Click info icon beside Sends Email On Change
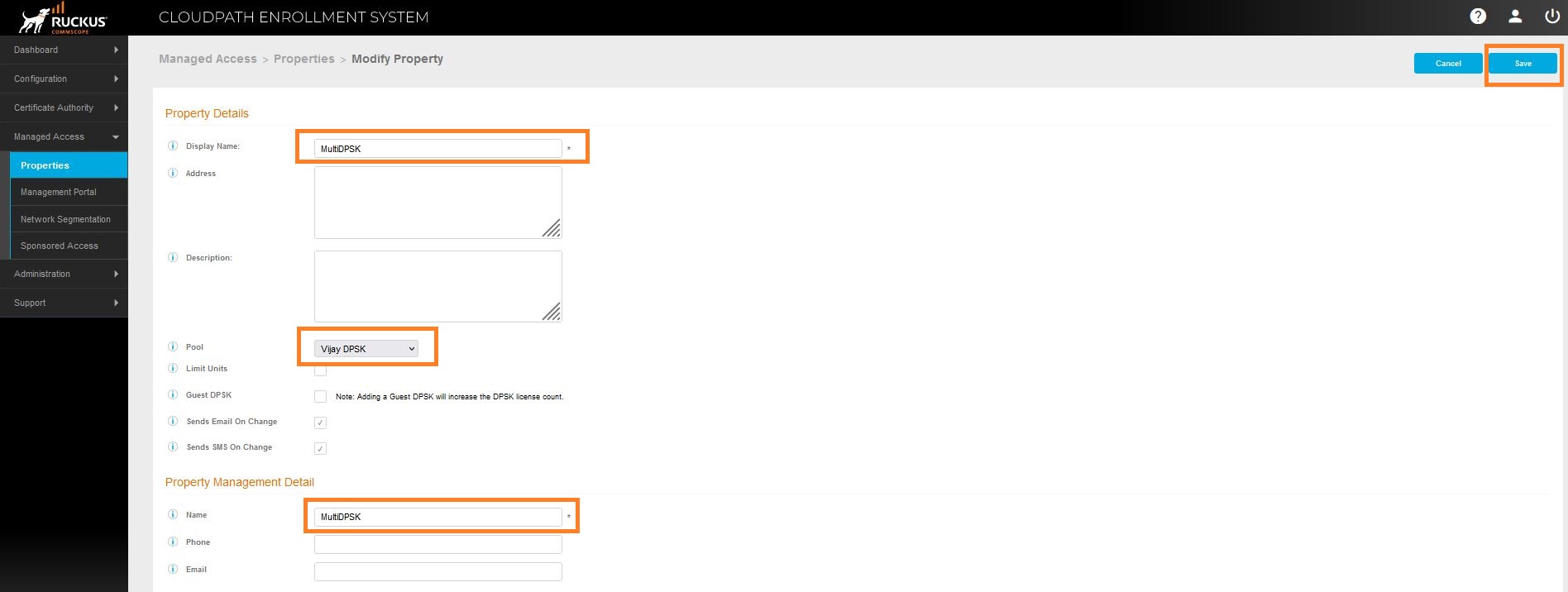 [x=173, y=421]
